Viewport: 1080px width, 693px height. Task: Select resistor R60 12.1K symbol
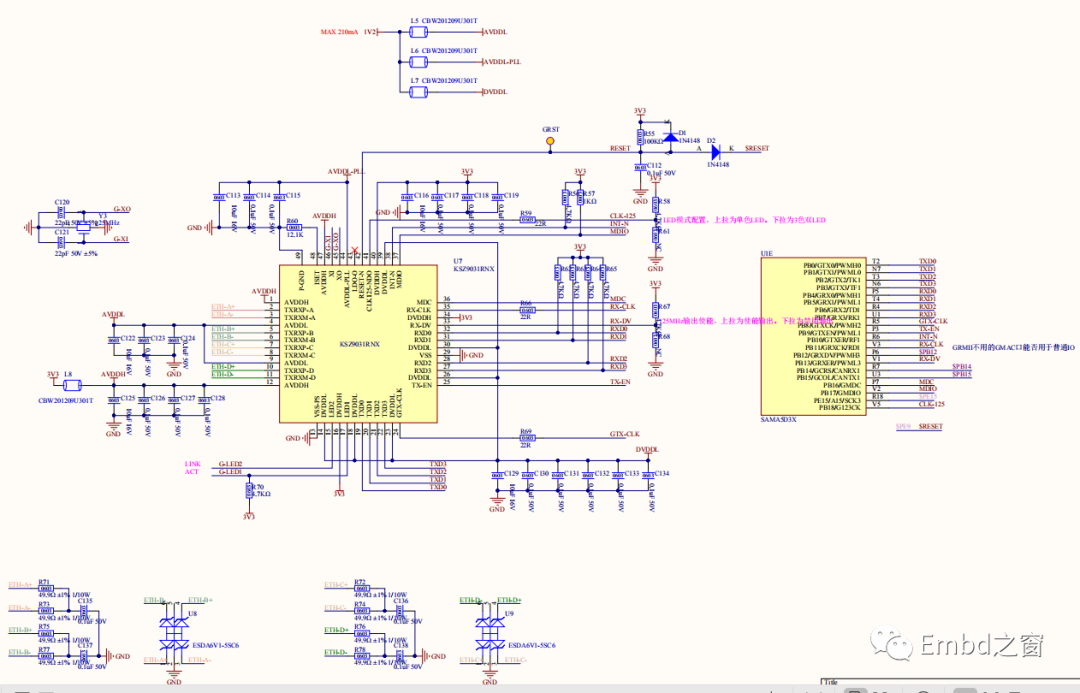point(294,227)
